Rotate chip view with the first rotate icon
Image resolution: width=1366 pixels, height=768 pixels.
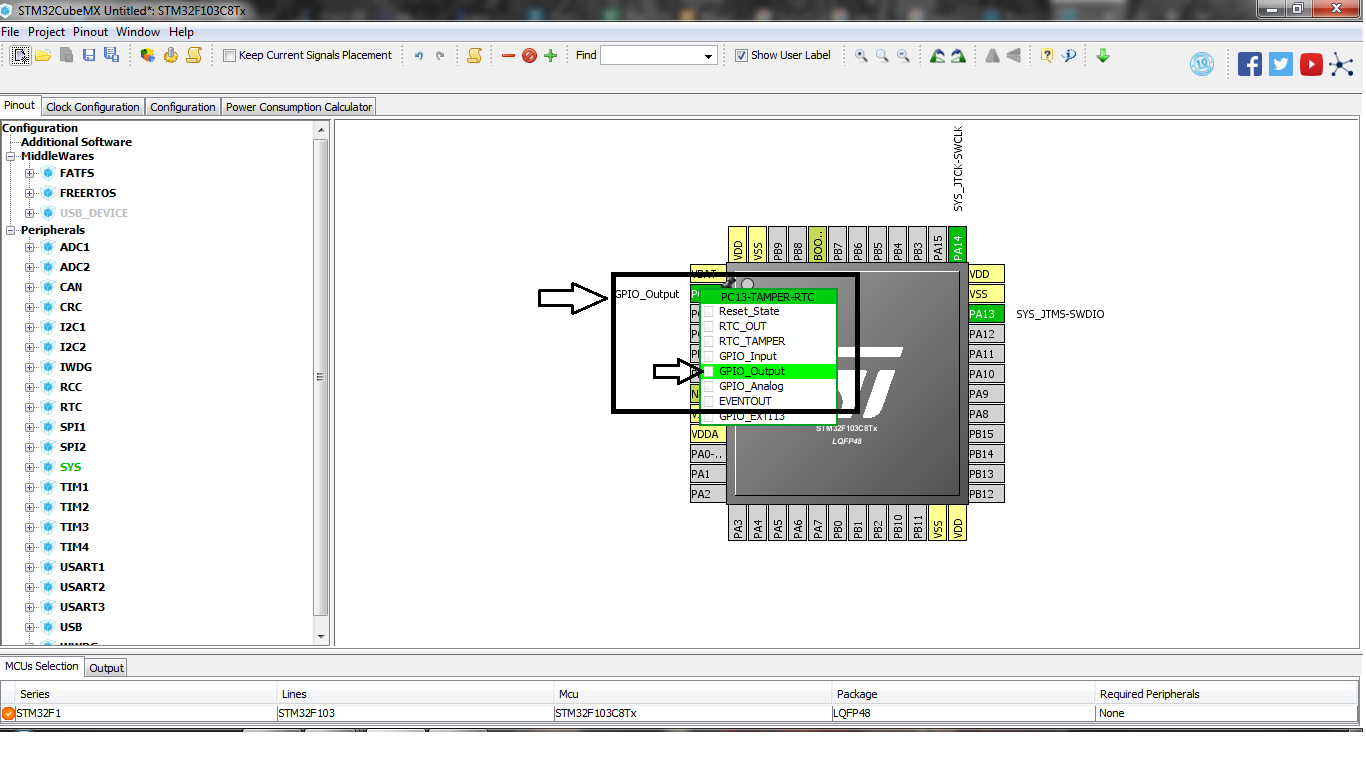937,56
